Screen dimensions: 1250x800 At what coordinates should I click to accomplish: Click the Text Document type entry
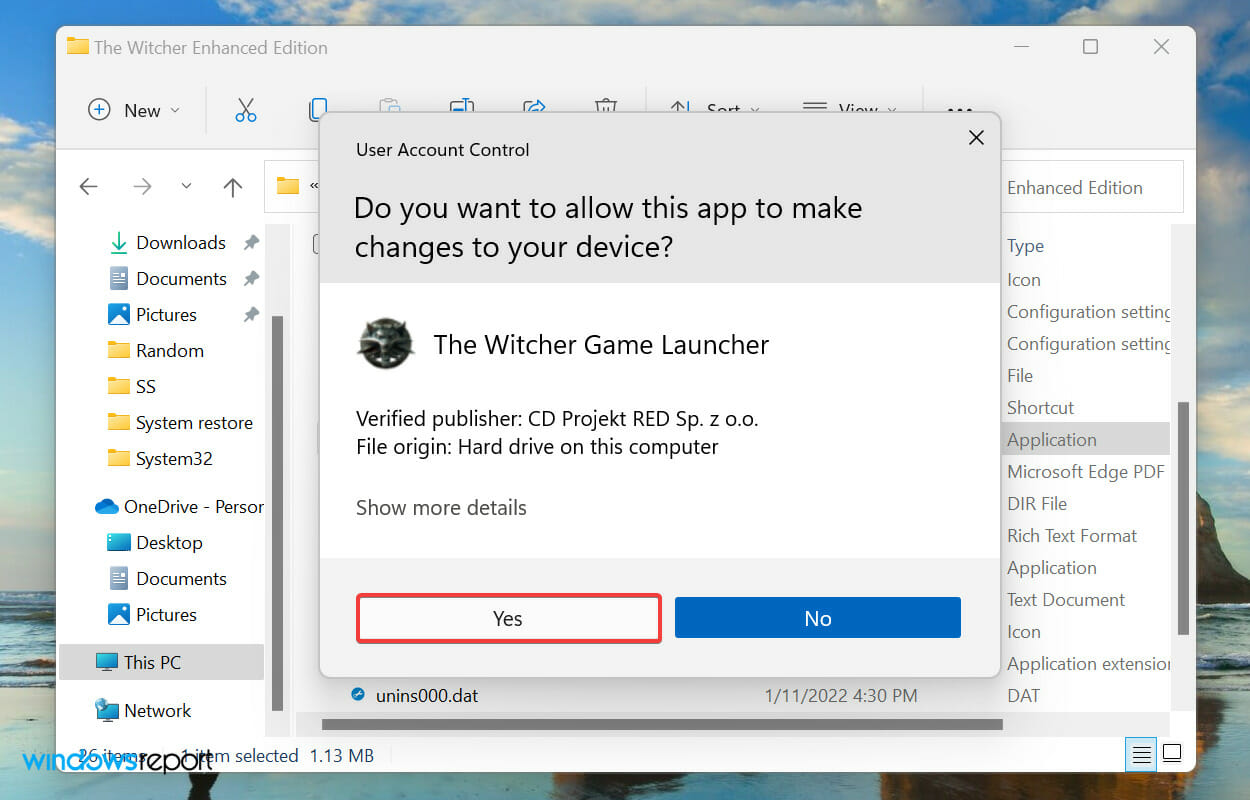(1065, 600)
